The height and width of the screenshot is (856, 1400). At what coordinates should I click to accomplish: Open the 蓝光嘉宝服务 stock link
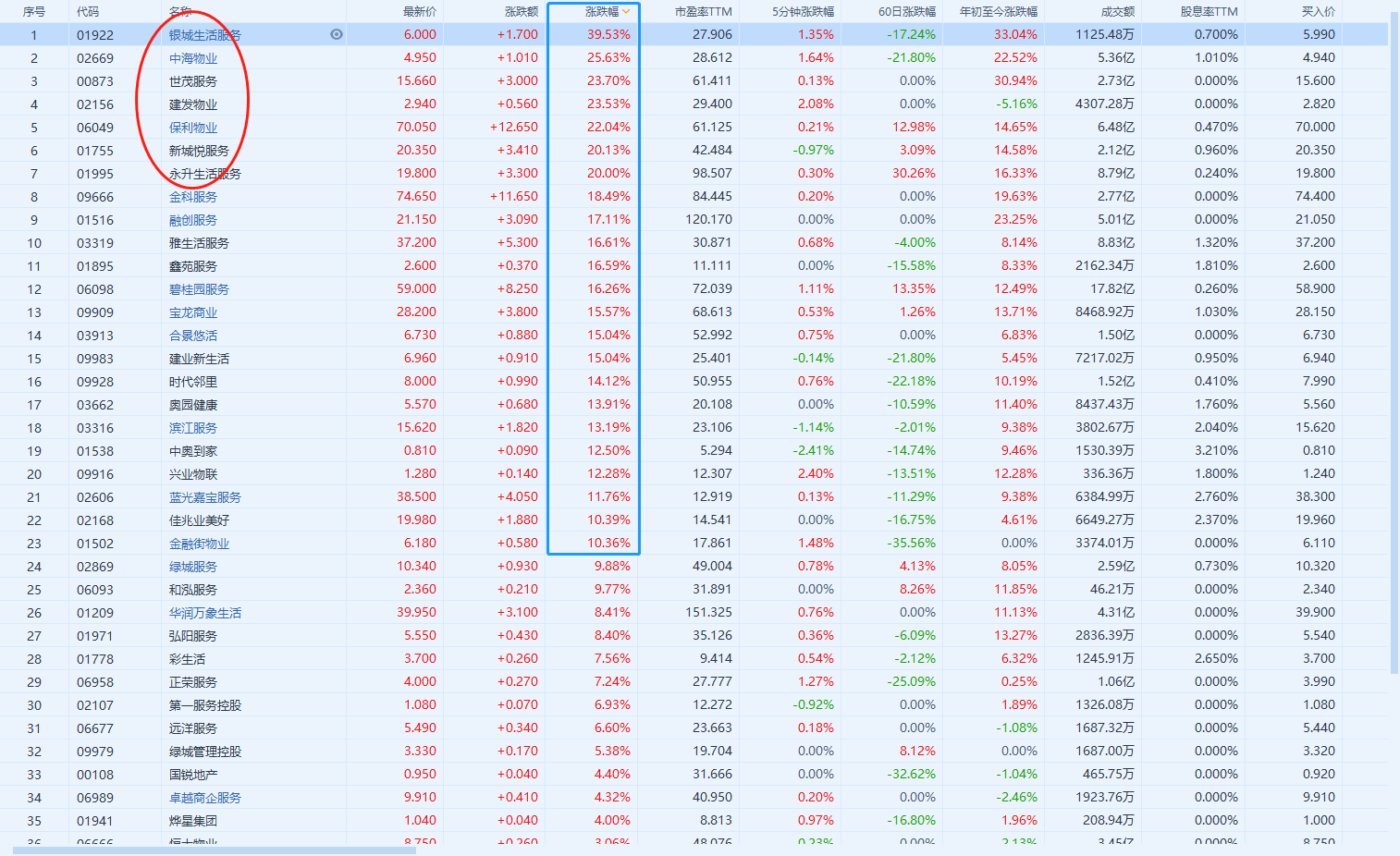click(x=205, y=497)
